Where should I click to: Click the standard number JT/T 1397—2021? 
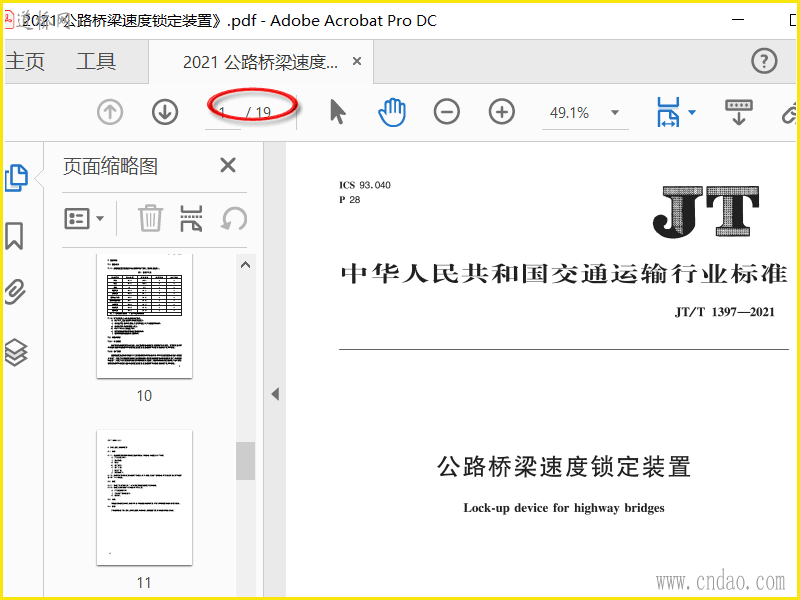click(x=724, y=312)
